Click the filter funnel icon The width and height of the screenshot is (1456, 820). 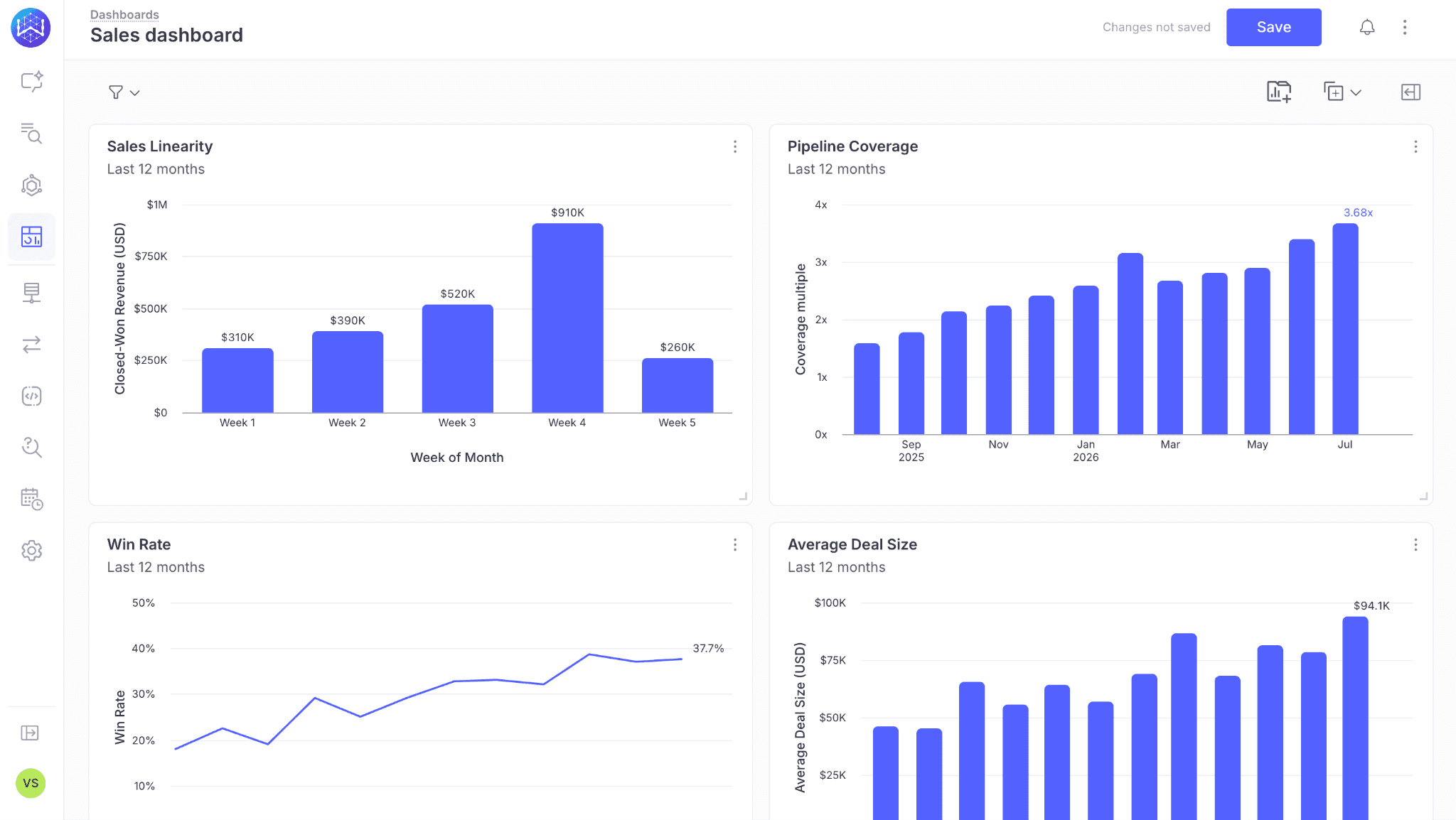point(116,92)
